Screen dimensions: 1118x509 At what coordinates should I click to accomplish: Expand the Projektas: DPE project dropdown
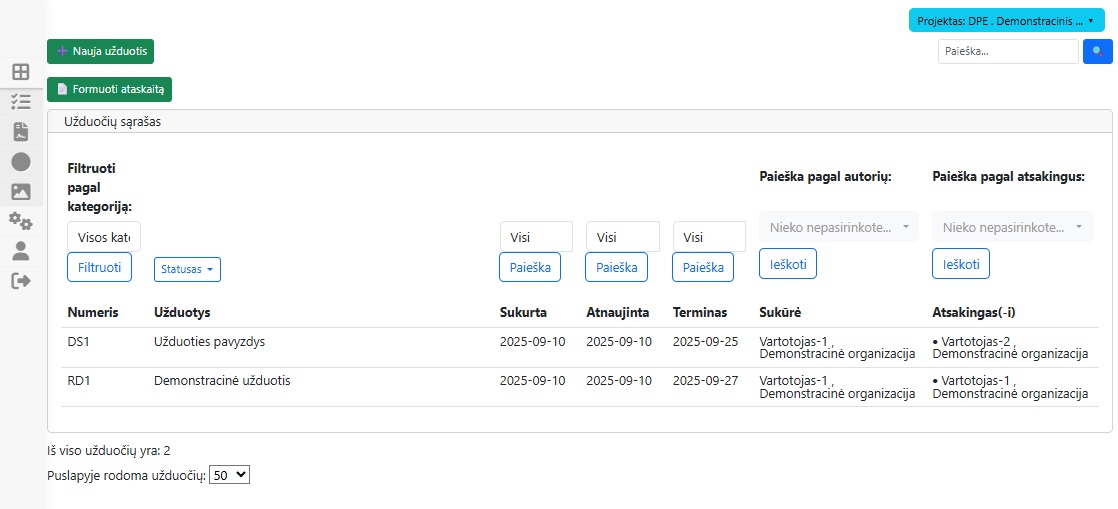(x=1007, y=20)
